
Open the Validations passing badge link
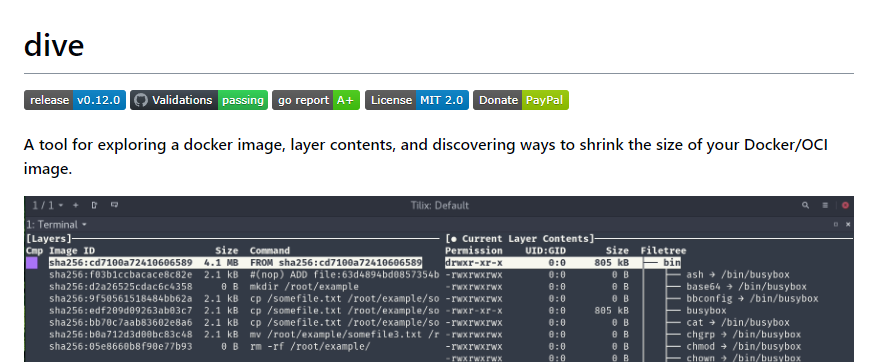pos(199,100)
